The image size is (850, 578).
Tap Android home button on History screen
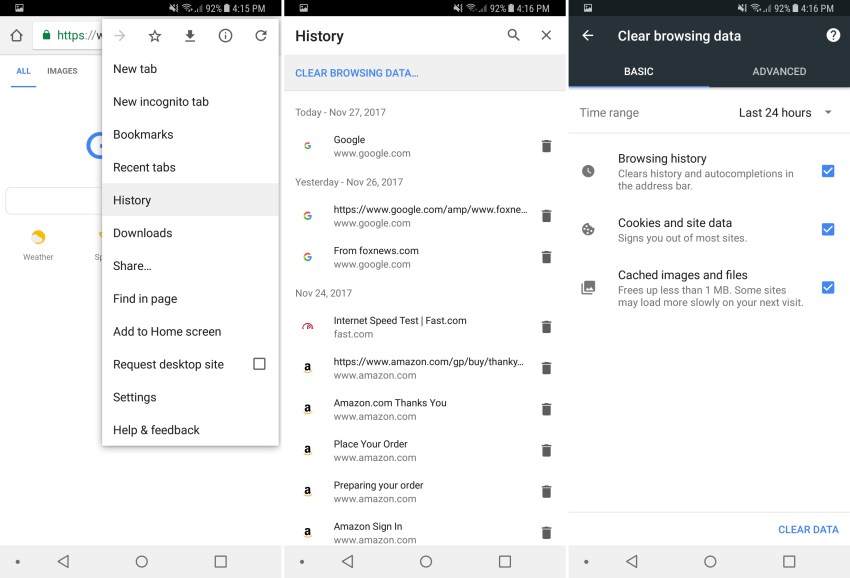pos(426,561)
